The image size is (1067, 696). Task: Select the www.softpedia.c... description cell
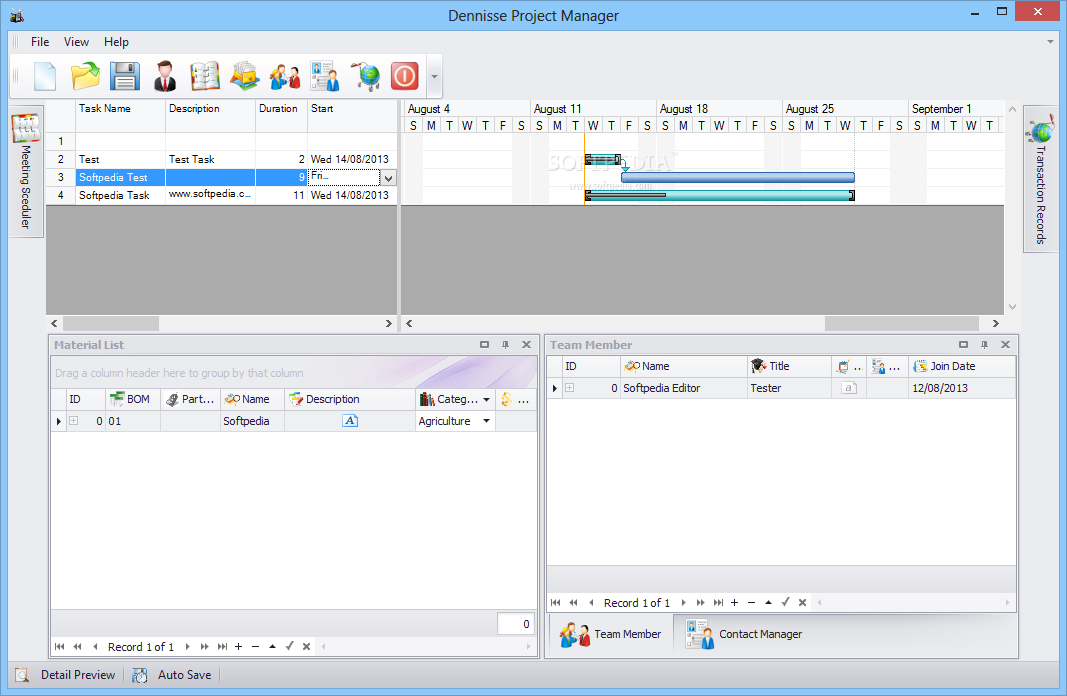tap(210, 195)
